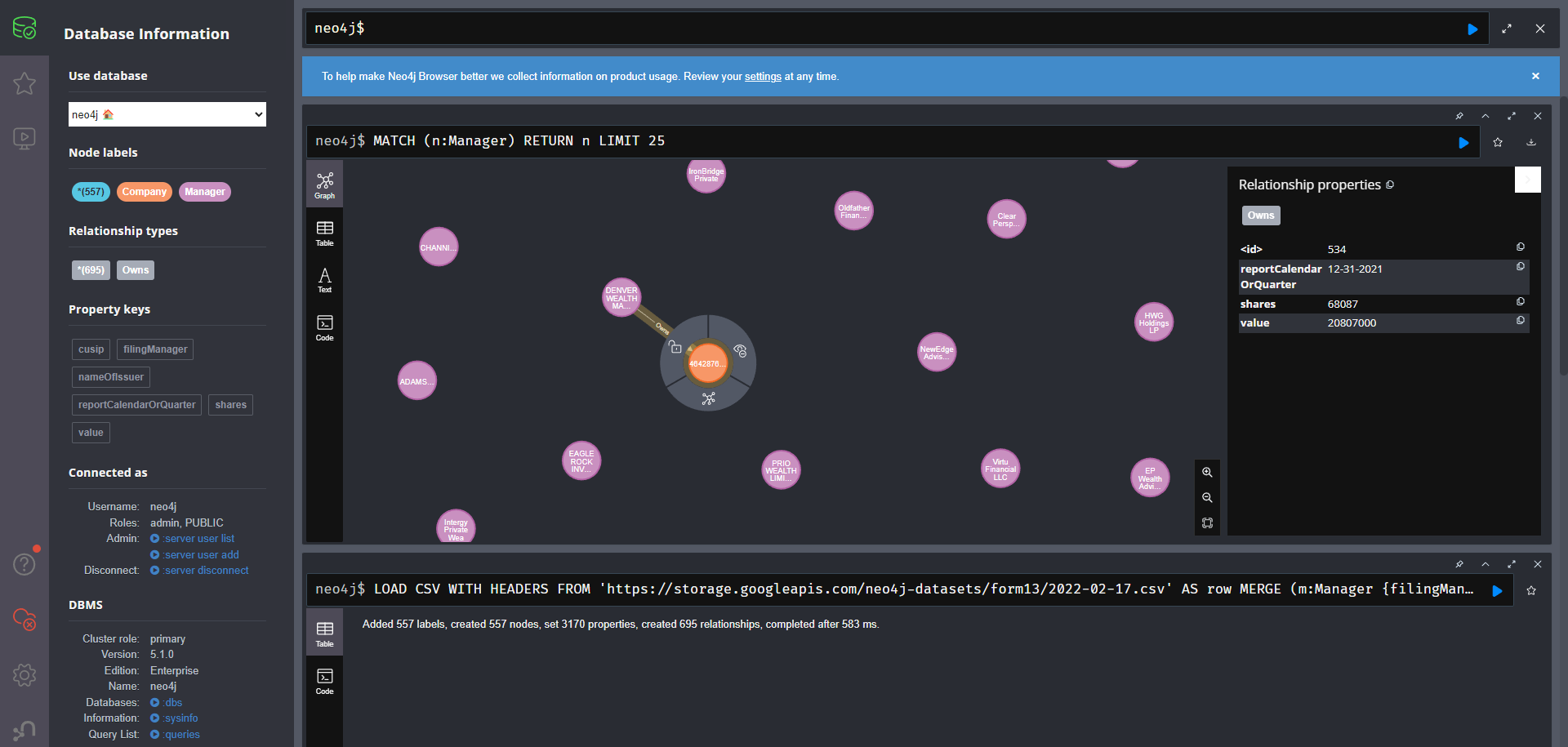Expand the main query editor fullscreen
This screenshot has width=1568, height=747.
[1507, 29]
